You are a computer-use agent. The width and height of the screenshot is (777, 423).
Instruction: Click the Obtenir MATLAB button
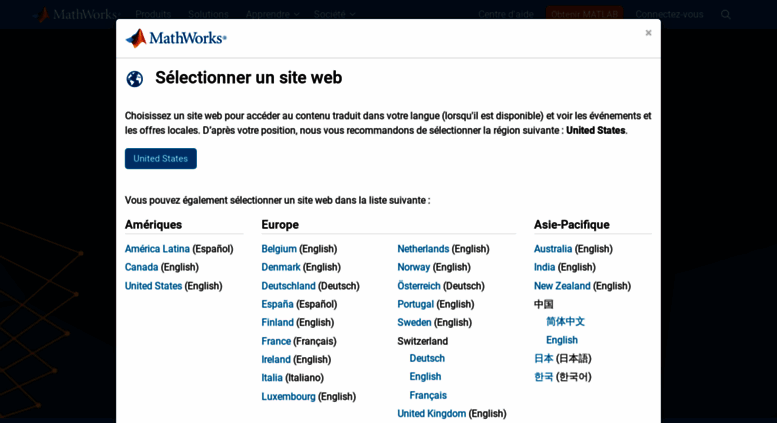point(585,14)
